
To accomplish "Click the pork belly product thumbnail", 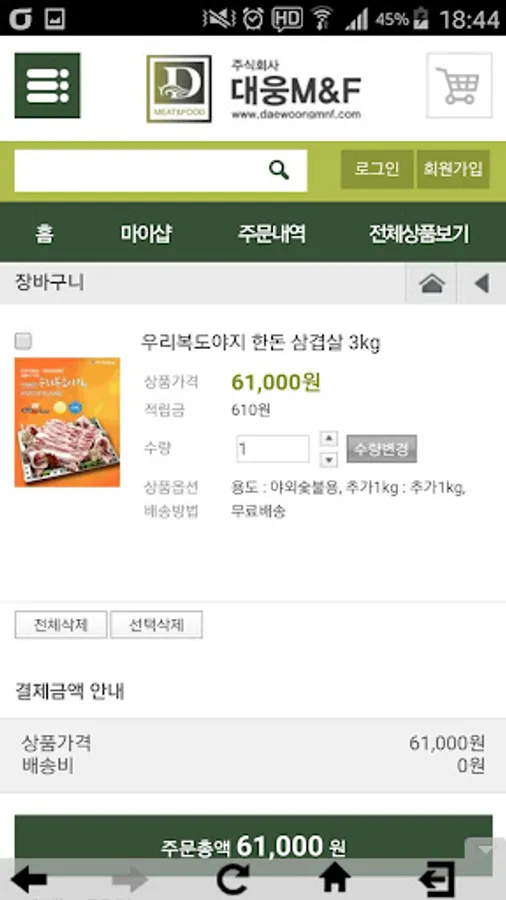I will [67, 422].
